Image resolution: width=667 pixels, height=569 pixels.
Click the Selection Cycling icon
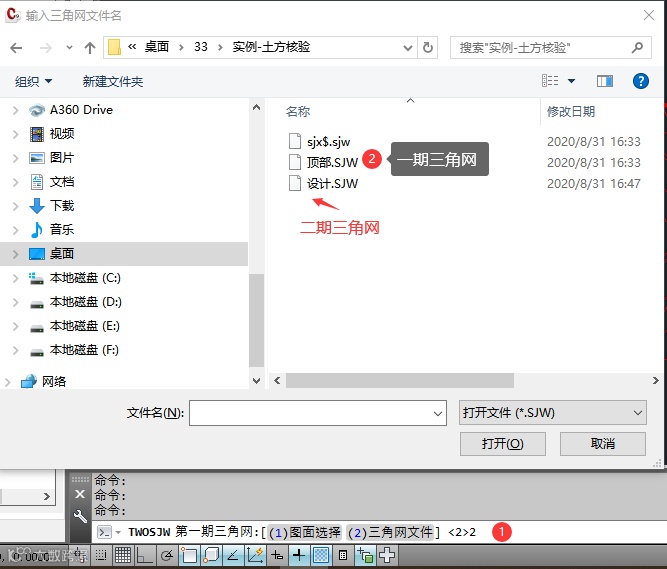[365, 555]
